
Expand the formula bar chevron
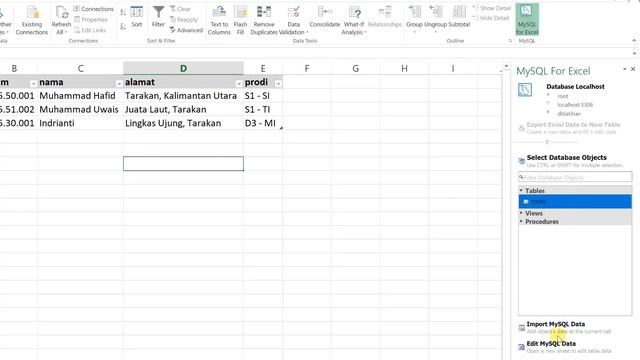(634, 53)
